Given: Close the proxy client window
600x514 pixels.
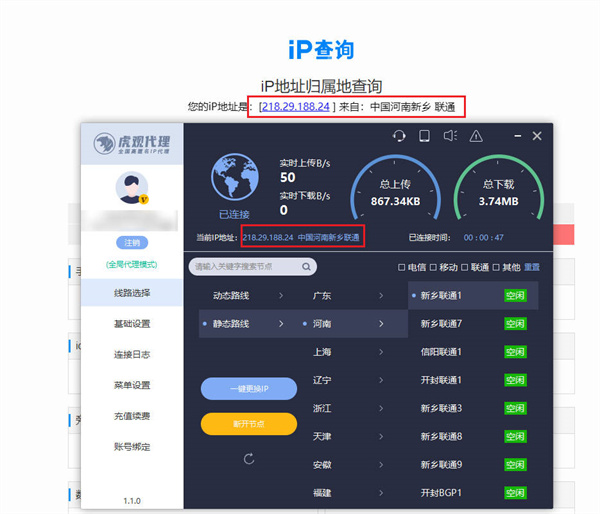Looking at the screenshot, I should [537, 136].
